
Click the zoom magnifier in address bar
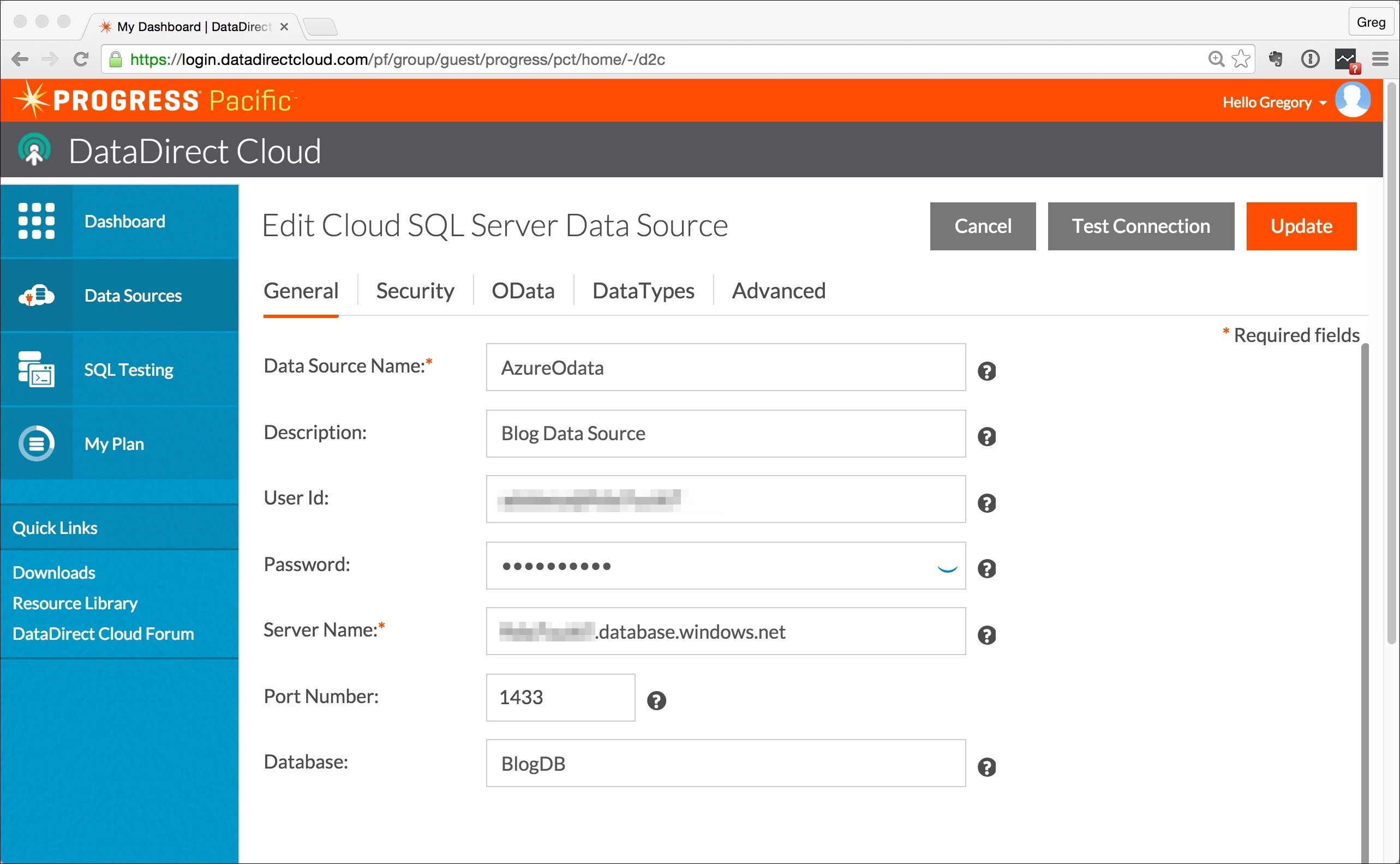1216,59
